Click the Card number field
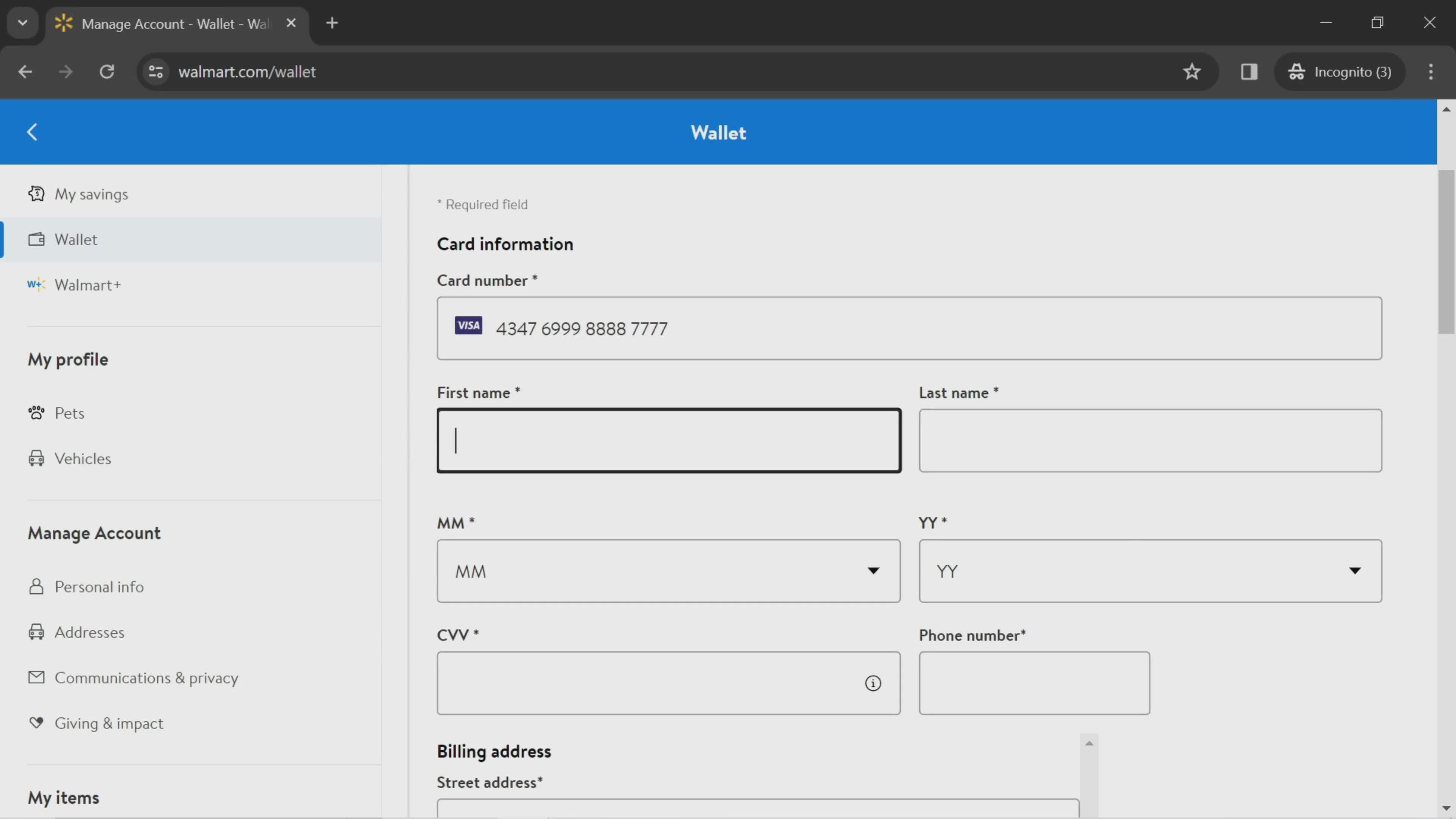Screen dimensions: 1456x819 (x=909, y=328)
